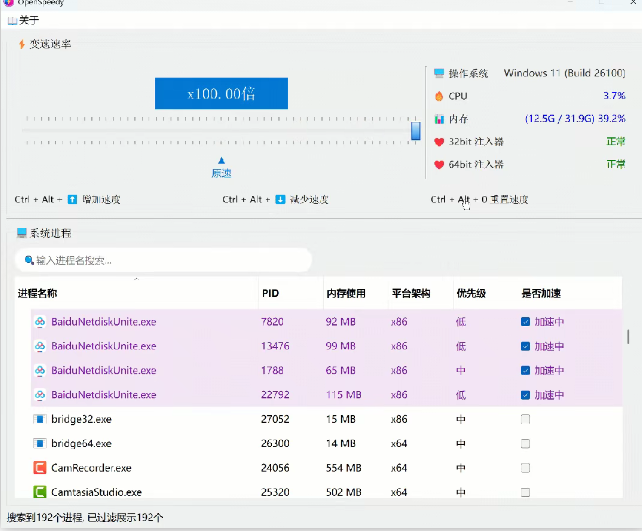Click the down arrow icon for 减少速度
Screen dimensions: 642x531
[x=280, y=199]
